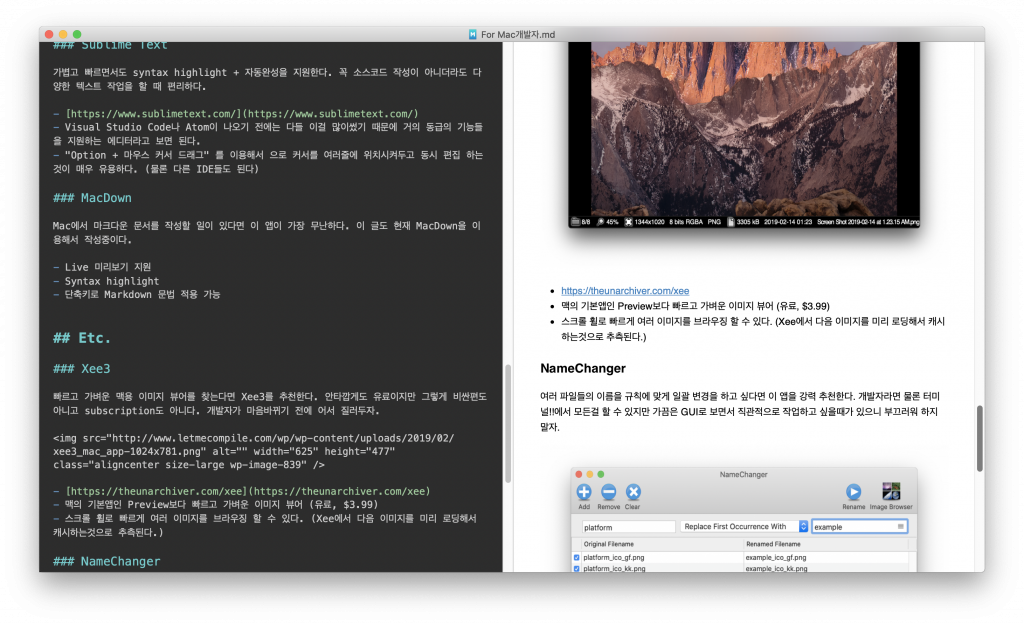The image size is (1024, 624).
Task: Click the editor pane scrollbar
Action: click(x=507, y=423)
